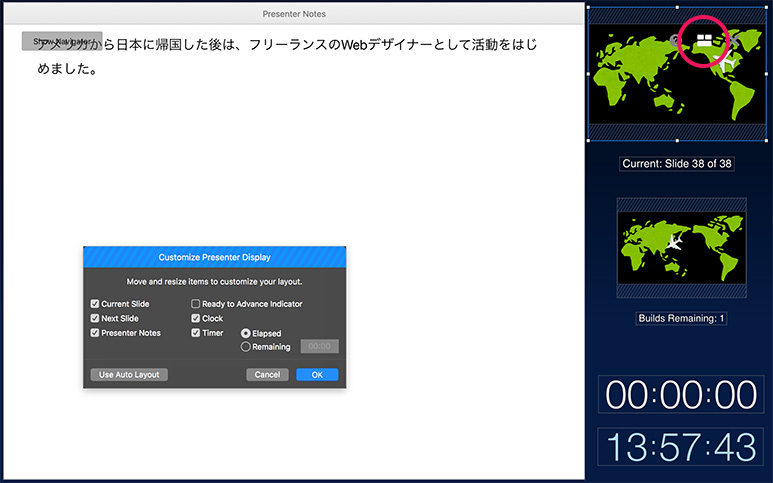This screenshot has width=773, height=483.
Task: Click the clock 13:57:43 display
Action: 681,447
